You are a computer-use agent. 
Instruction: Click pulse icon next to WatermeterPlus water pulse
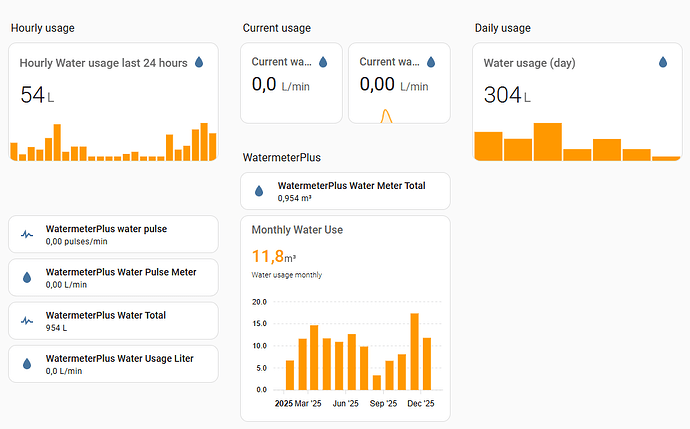click(x=27, y=235)
